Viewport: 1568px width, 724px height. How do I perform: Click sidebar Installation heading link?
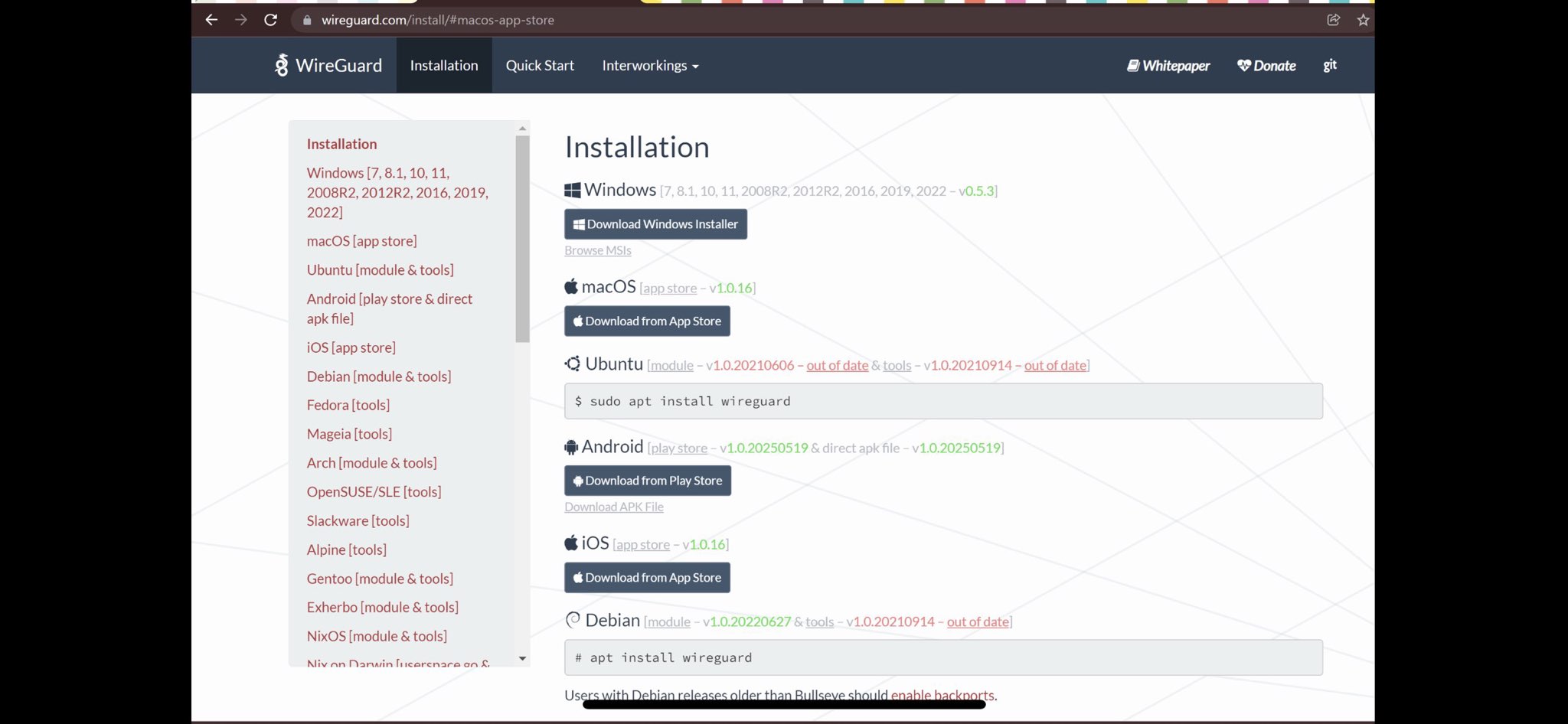coord(341,144)
